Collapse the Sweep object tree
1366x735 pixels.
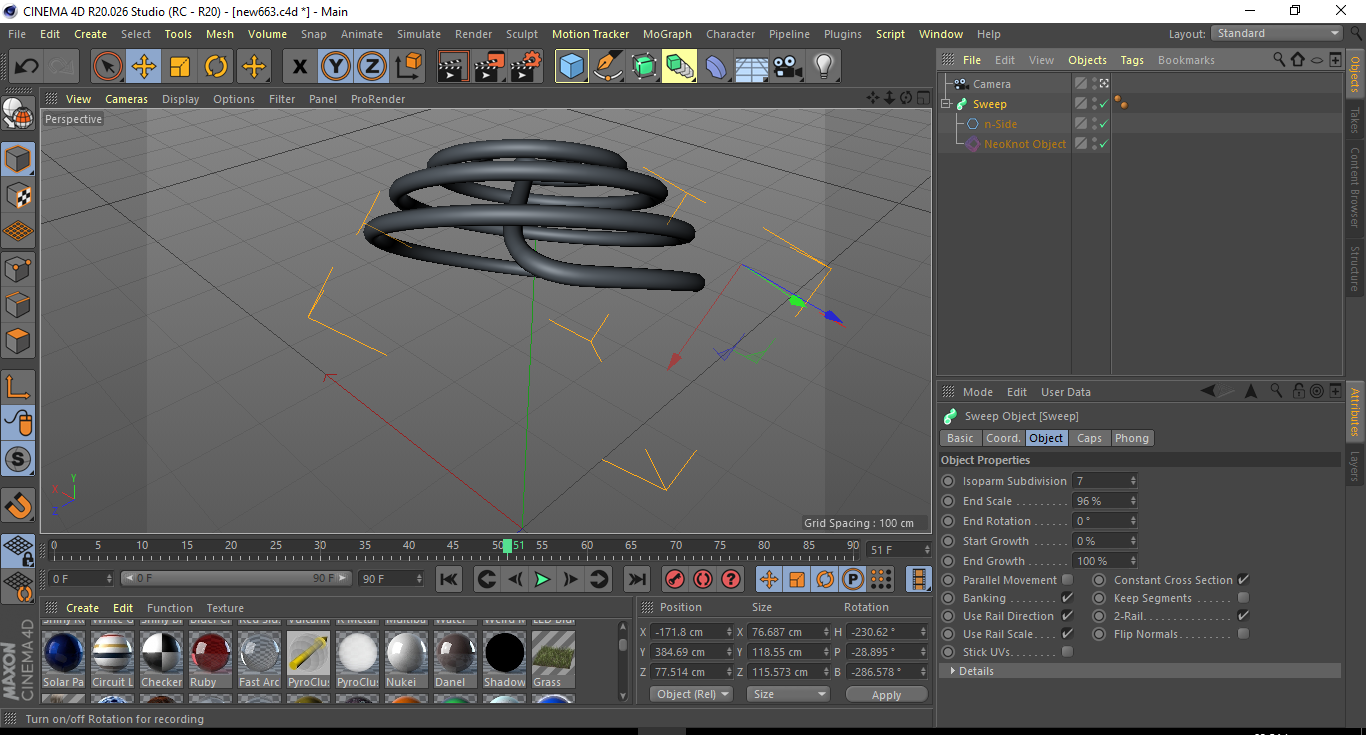[x=946, y=104]
